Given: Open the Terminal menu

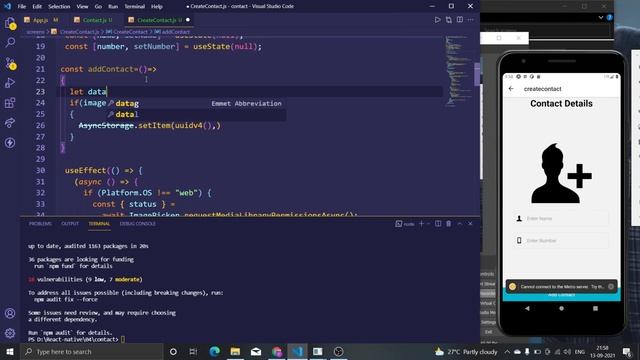Looking at the screenshot, I should (135, 6).
